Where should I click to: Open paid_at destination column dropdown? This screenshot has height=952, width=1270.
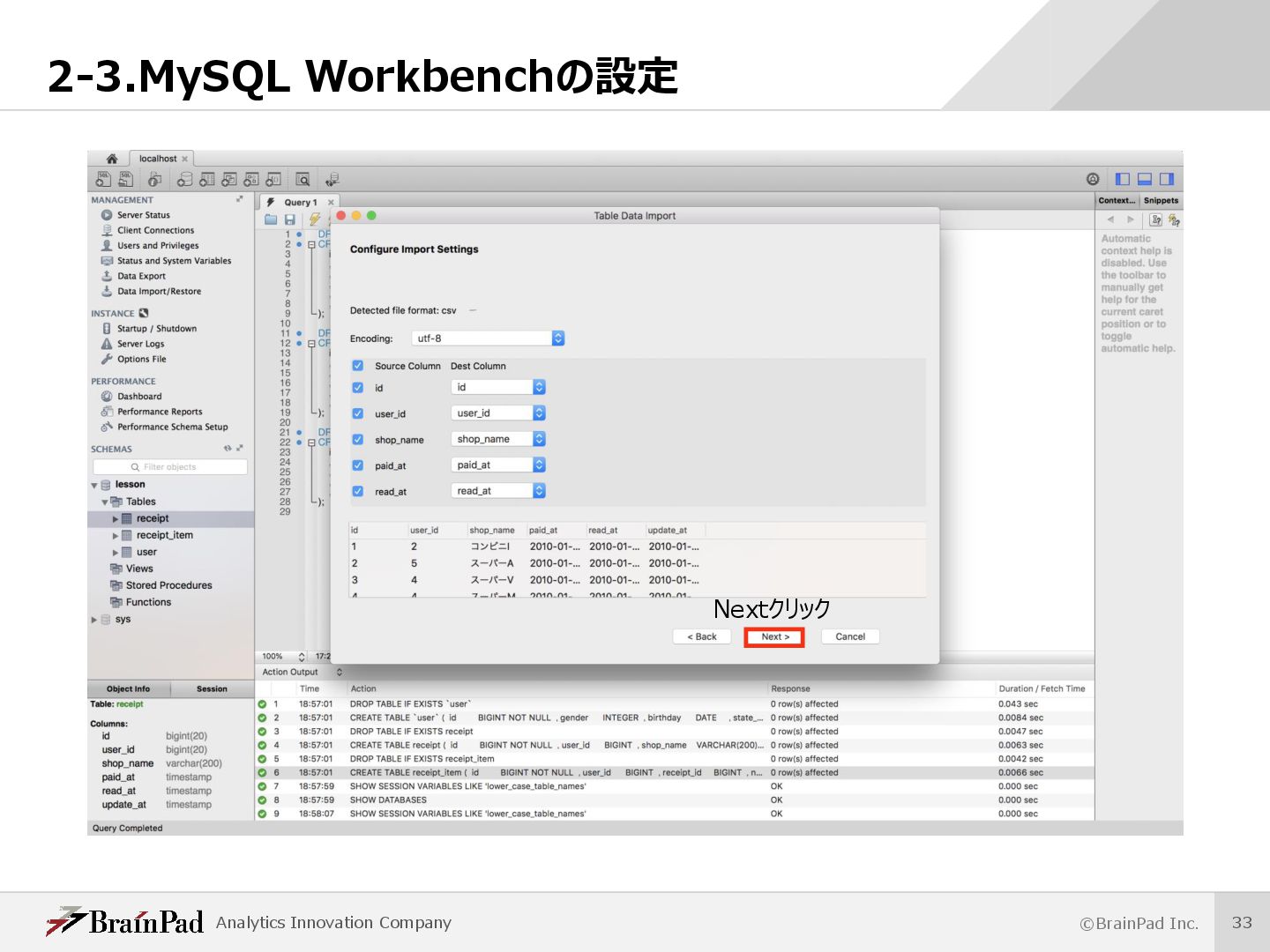(x=499, y=465)
